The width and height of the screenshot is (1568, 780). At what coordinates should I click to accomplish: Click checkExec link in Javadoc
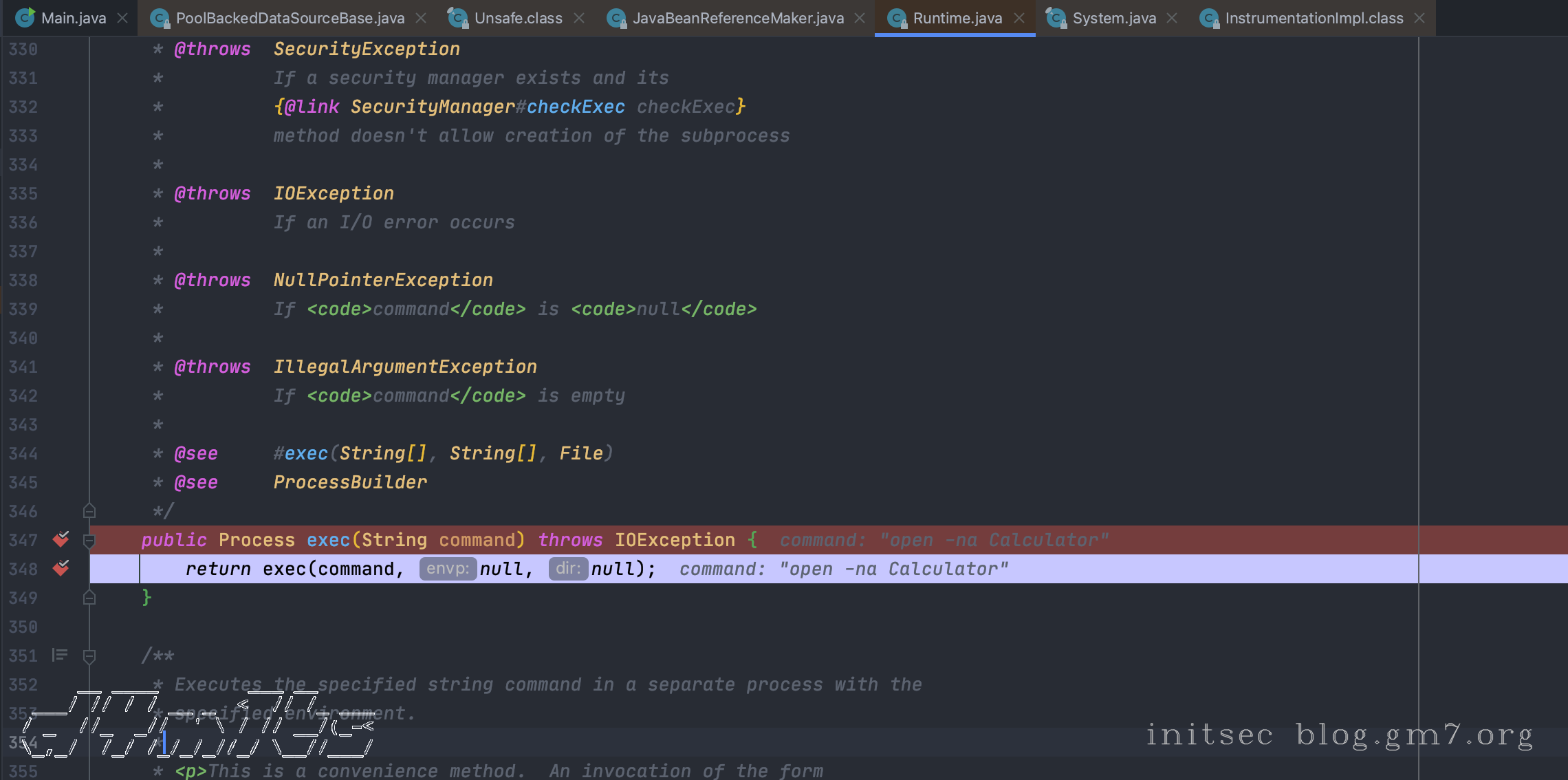(576, 107)
